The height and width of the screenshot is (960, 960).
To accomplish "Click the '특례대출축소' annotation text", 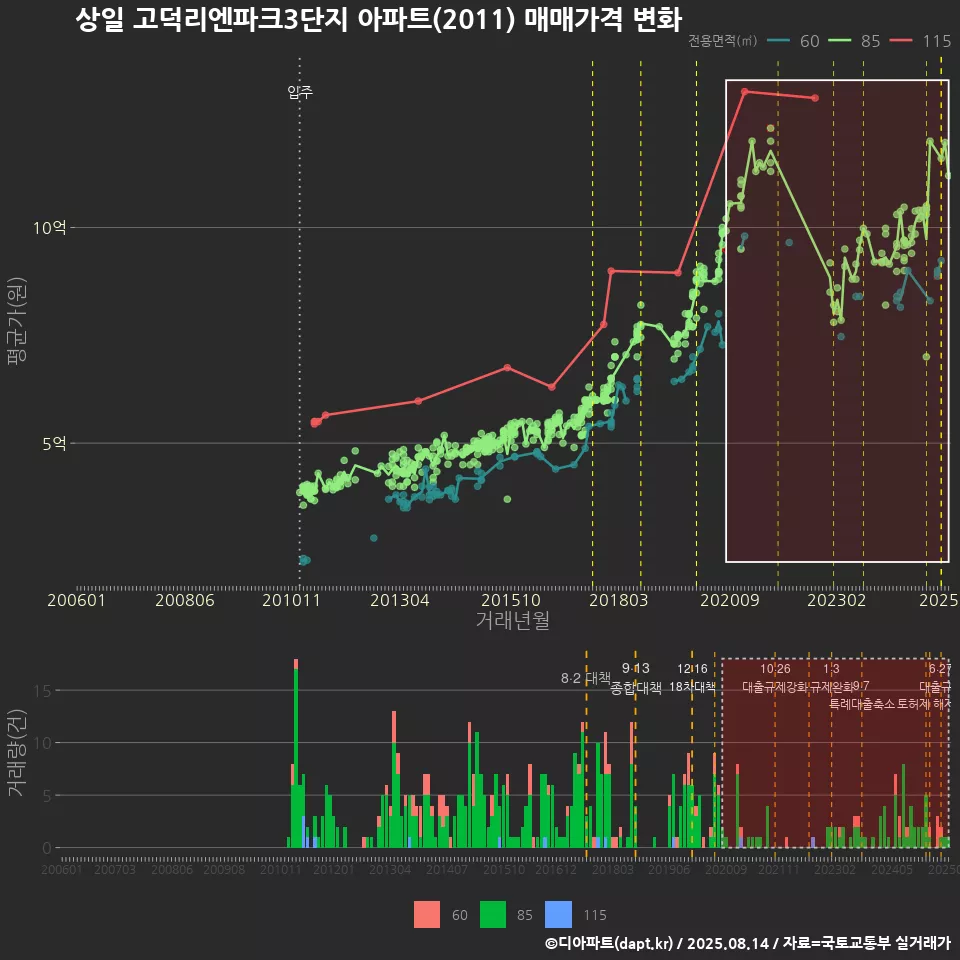I will coord(862,704).
